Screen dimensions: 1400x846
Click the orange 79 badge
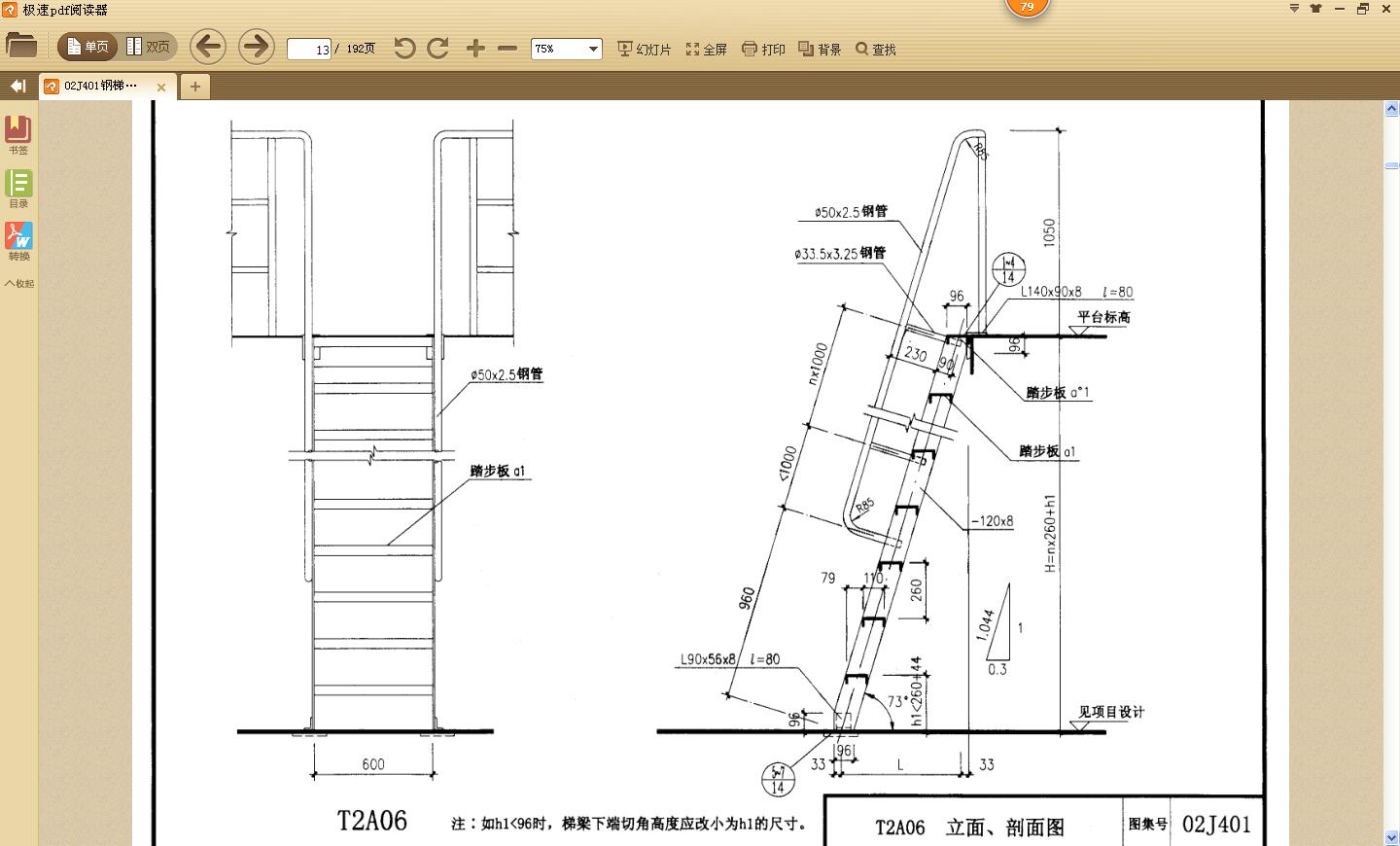[1028, 8]
